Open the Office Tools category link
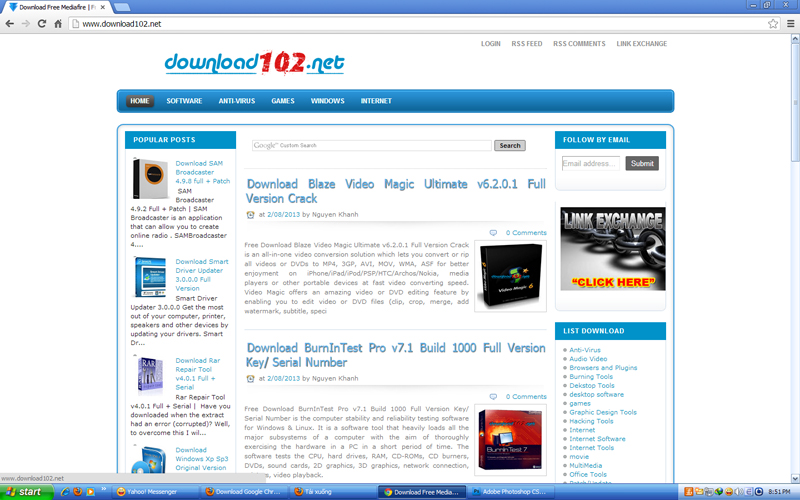The image size is (800, 500). (x=588, y=474)
